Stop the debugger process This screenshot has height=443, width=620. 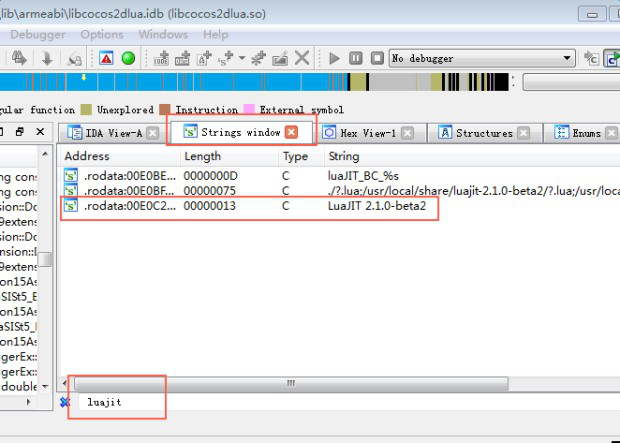[x=377, y=59]
